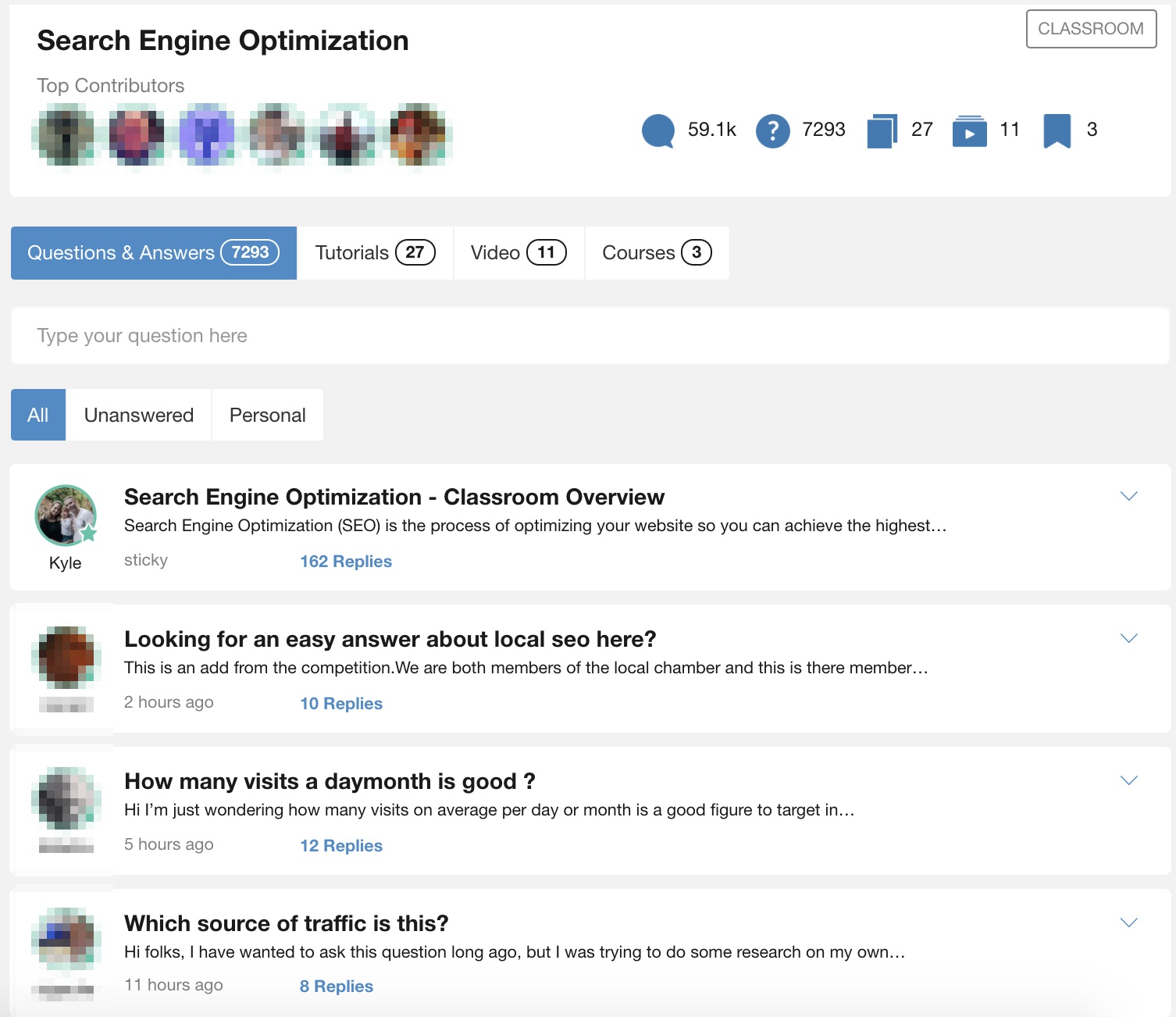Viewport: 1176px width, 1017px height.
Task: Click the bookmark courses icon beside 3
Action: (1057, 130)
